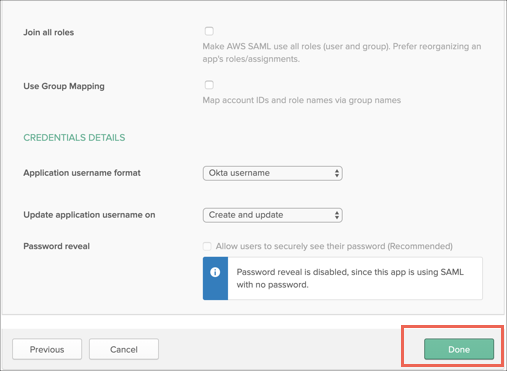Viewport: 507px width, 371px height.
Task: Click the Use Group Mapping label
Action: click(64, 86)
